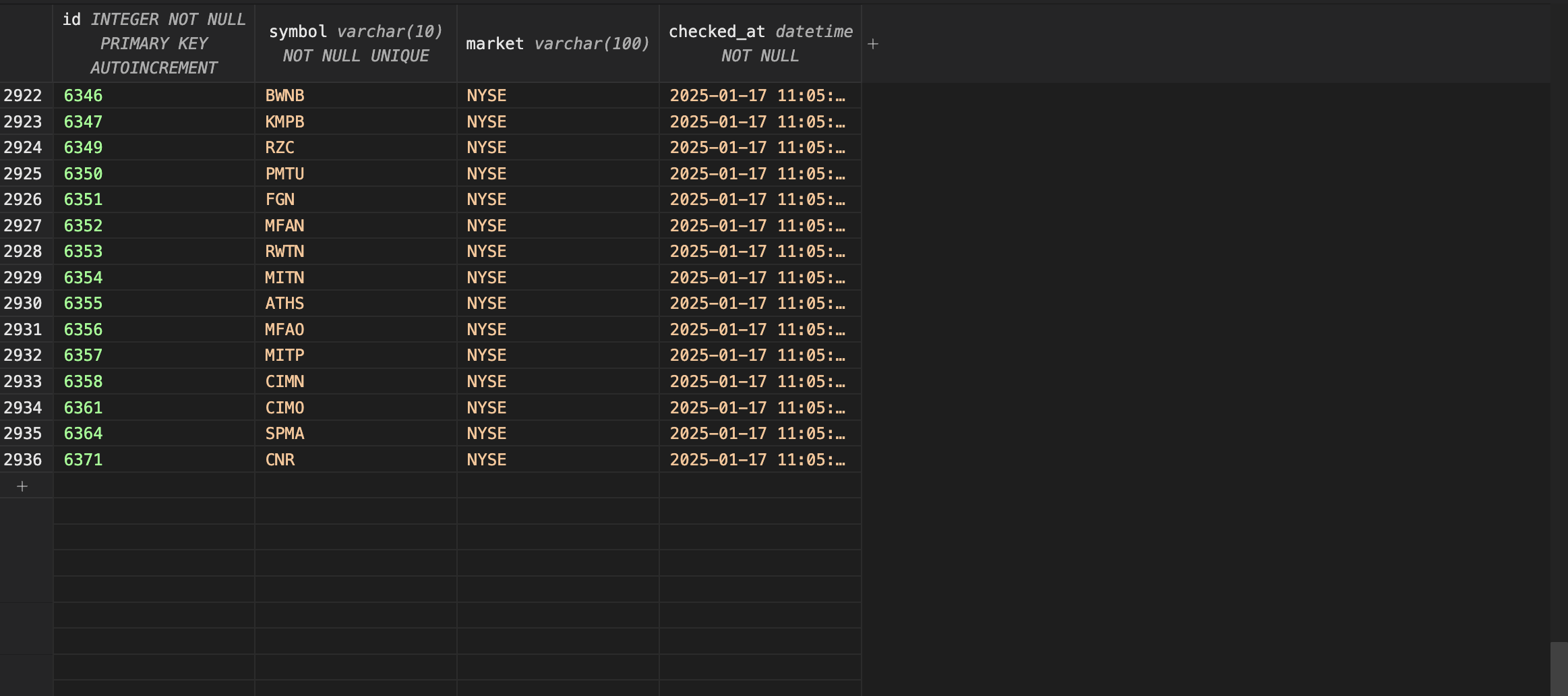Click id cell 6357
The height and width of the screenshot is (696, 1568).
(154, 355)
